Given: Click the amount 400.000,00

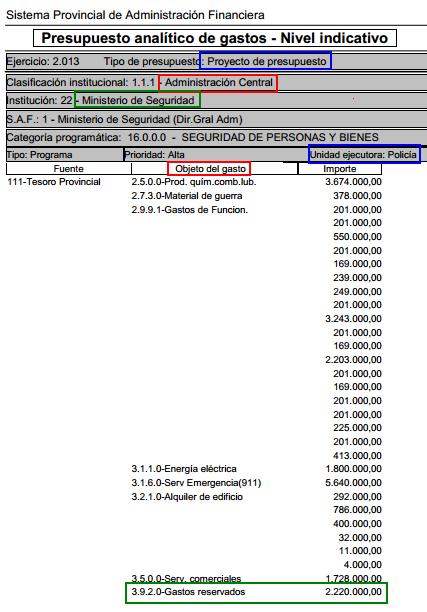Looking at the screenshot, I should 357,523.
